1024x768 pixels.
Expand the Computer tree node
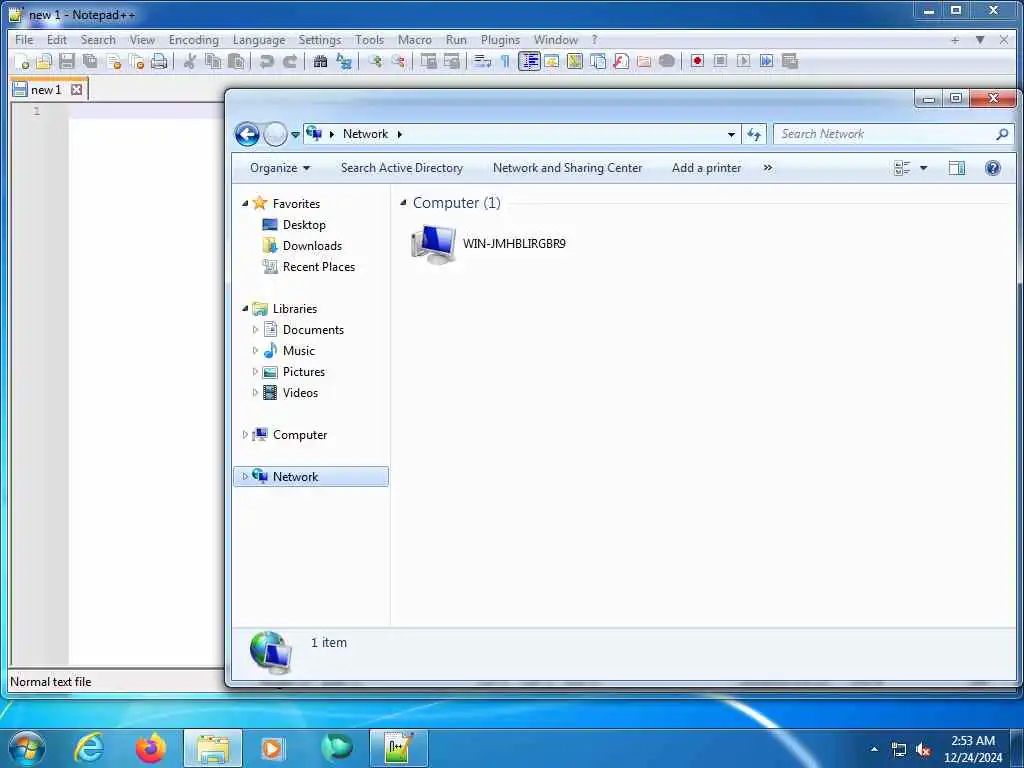pyautogui.click(x=245, y=435)
